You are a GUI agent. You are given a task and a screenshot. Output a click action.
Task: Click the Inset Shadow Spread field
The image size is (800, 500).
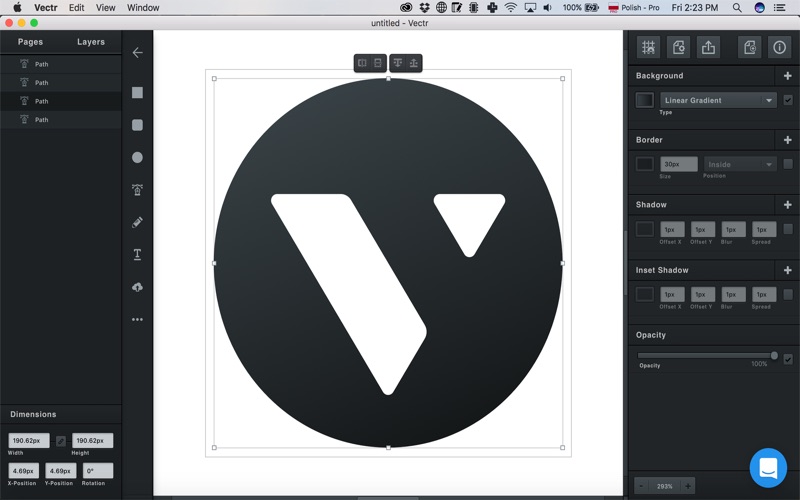click(x=764, y=294)
